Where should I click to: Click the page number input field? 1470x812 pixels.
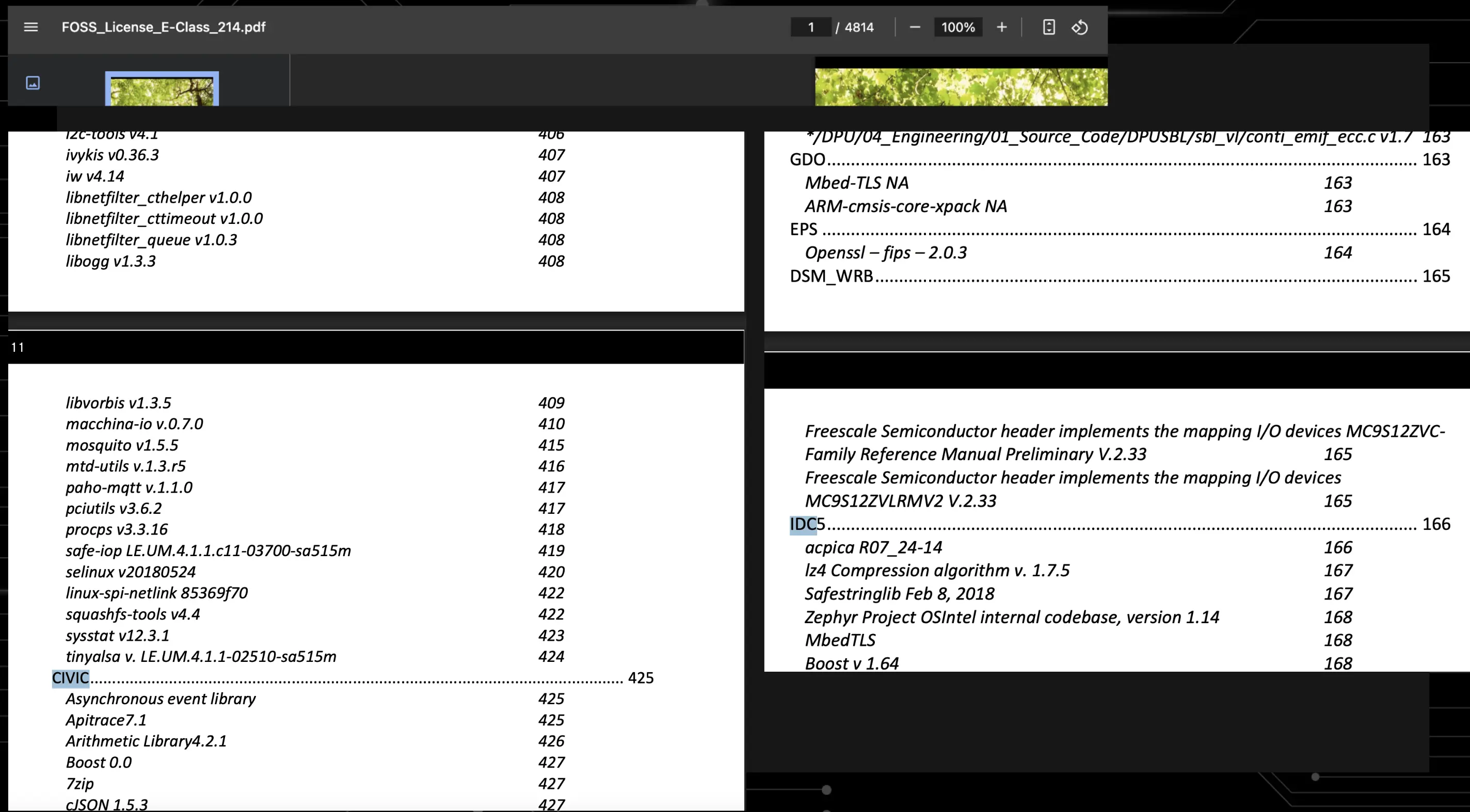click(x=810, y=27)
